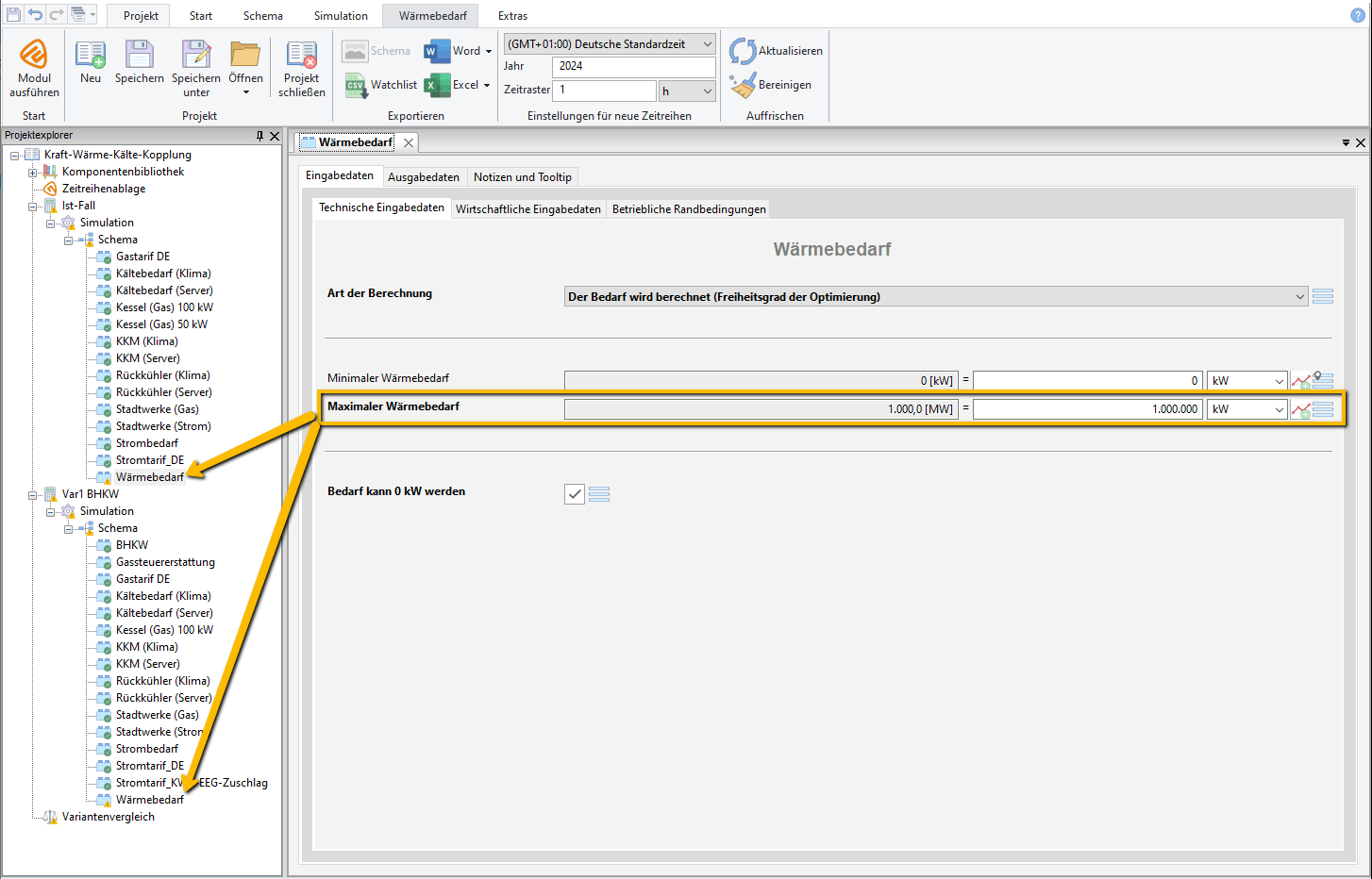Click the Bereinigen broom icon
The image size is (1372, 879).
[743, 85]
